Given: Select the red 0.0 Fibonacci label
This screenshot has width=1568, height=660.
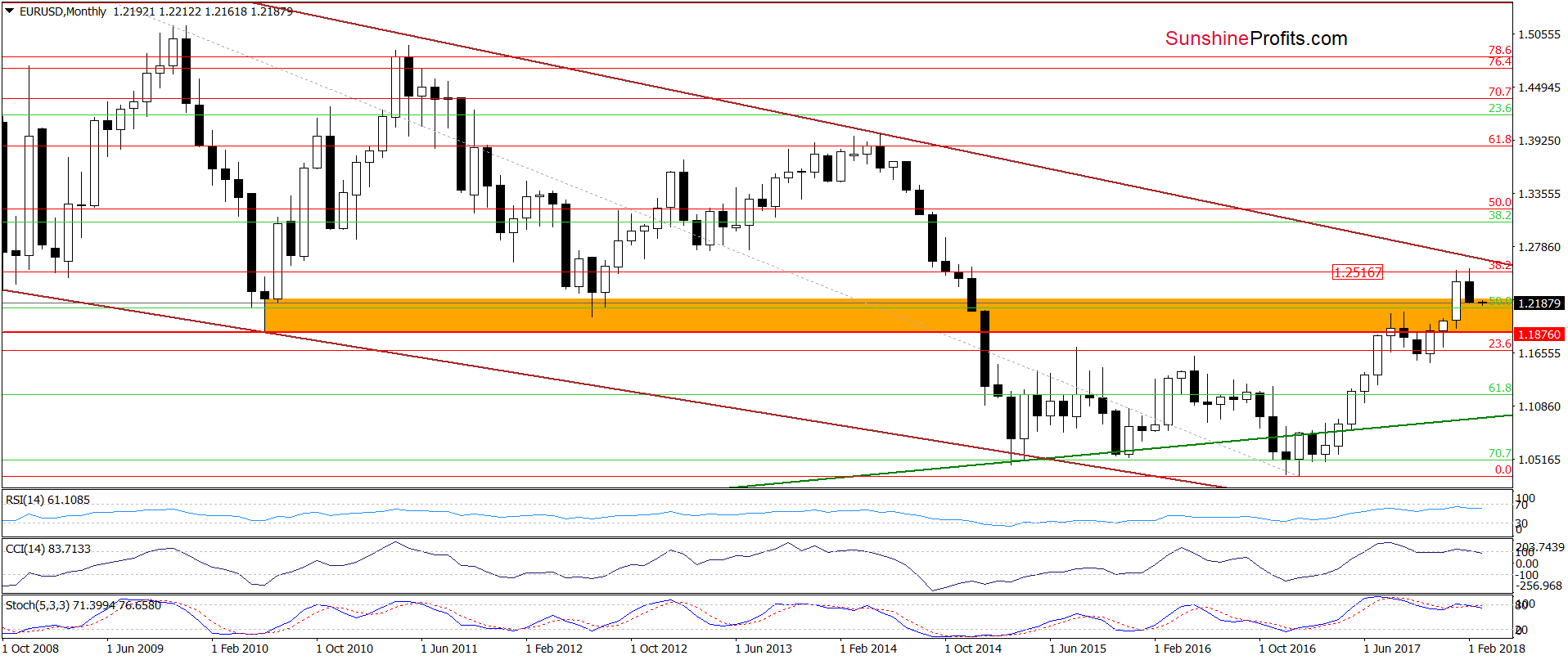Looking at the screenshot, I should pyautogui.click(x=1503, y=469).
